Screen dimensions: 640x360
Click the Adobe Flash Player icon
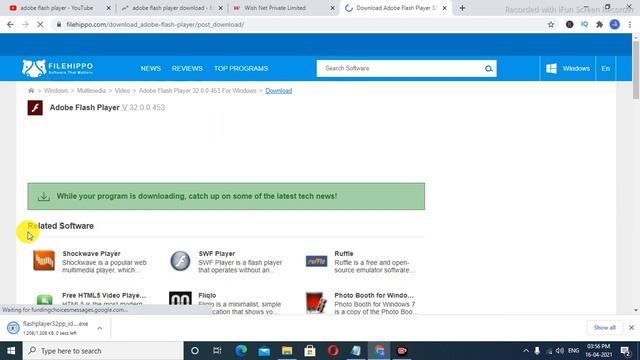click(35, 108)
